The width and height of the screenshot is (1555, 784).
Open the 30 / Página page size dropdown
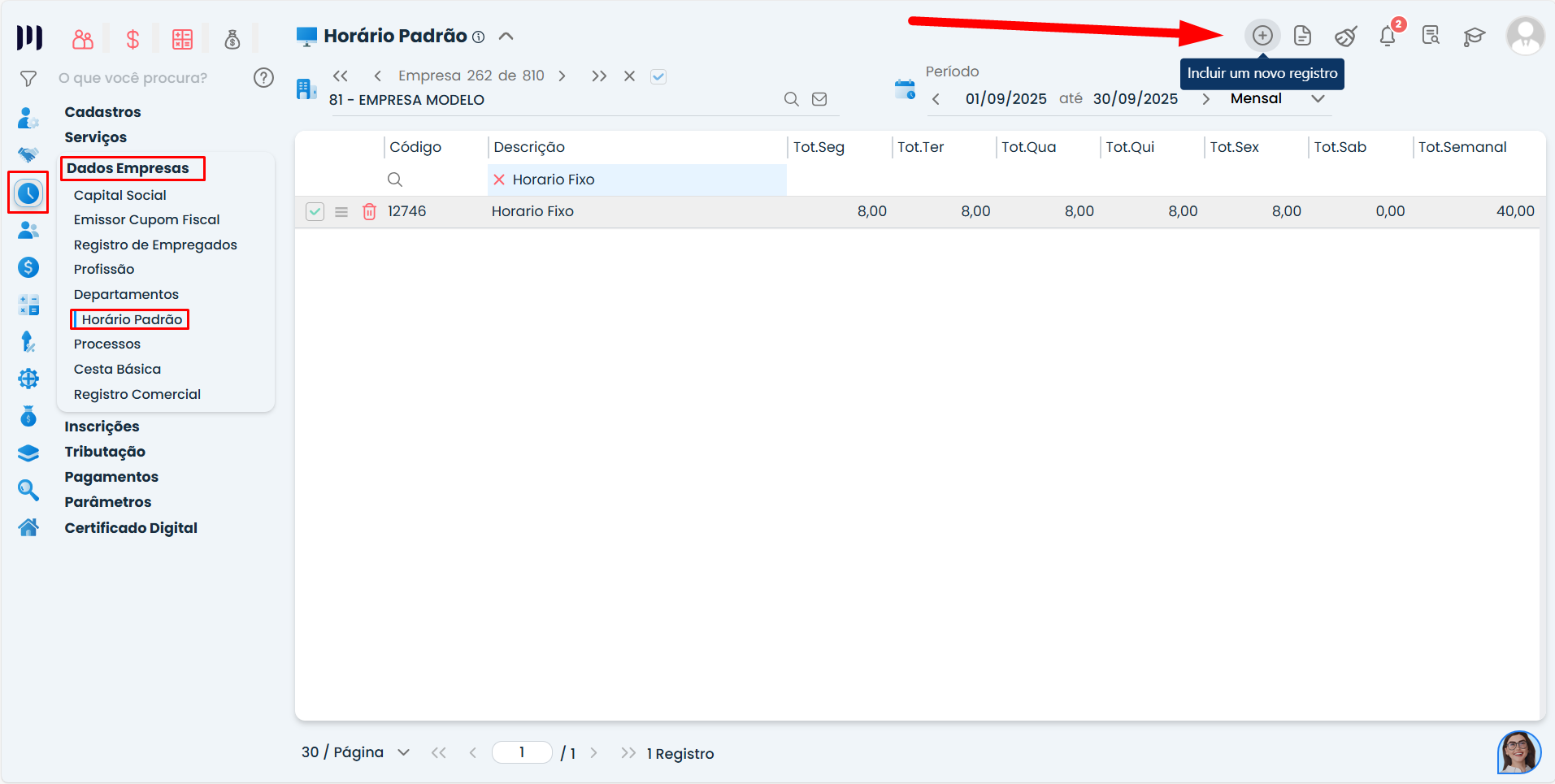point(355,752)
